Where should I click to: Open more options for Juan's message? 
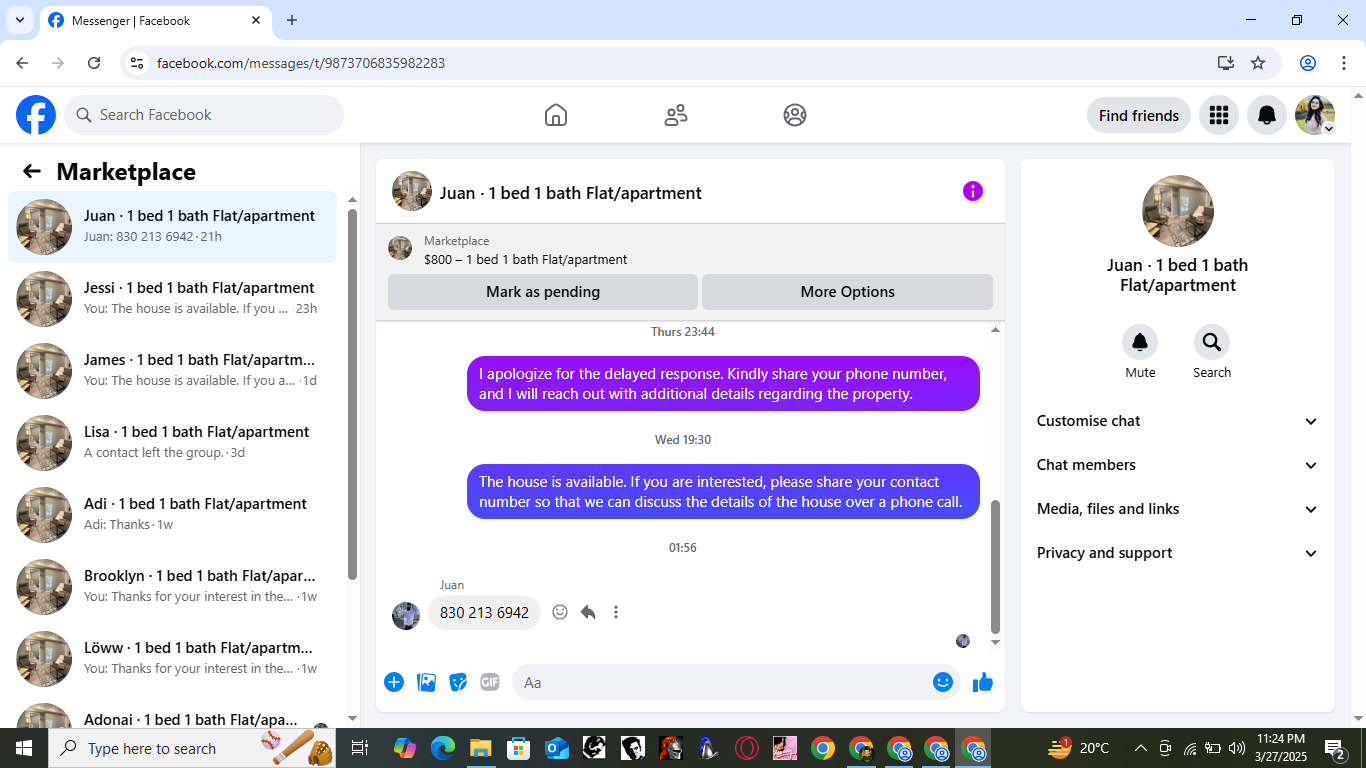click(x=616, y=612)
